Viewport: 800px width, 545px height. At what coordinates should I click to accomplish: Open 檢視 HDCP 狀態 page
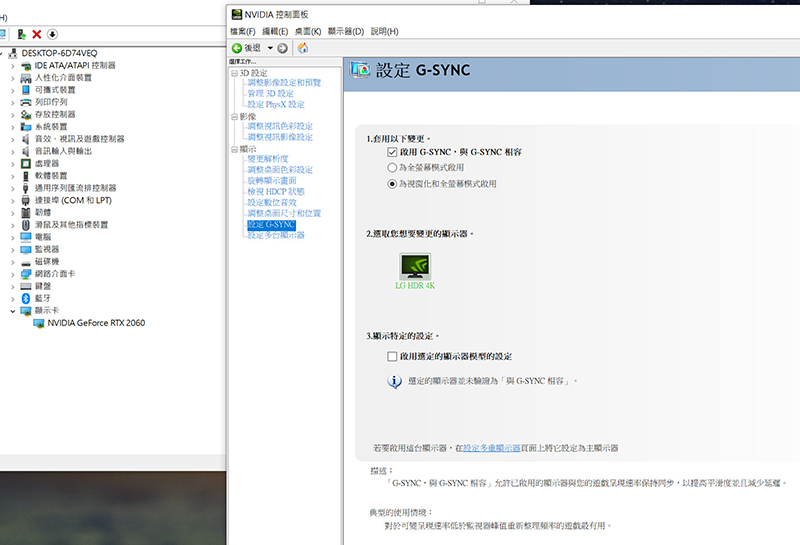(276, 191)
